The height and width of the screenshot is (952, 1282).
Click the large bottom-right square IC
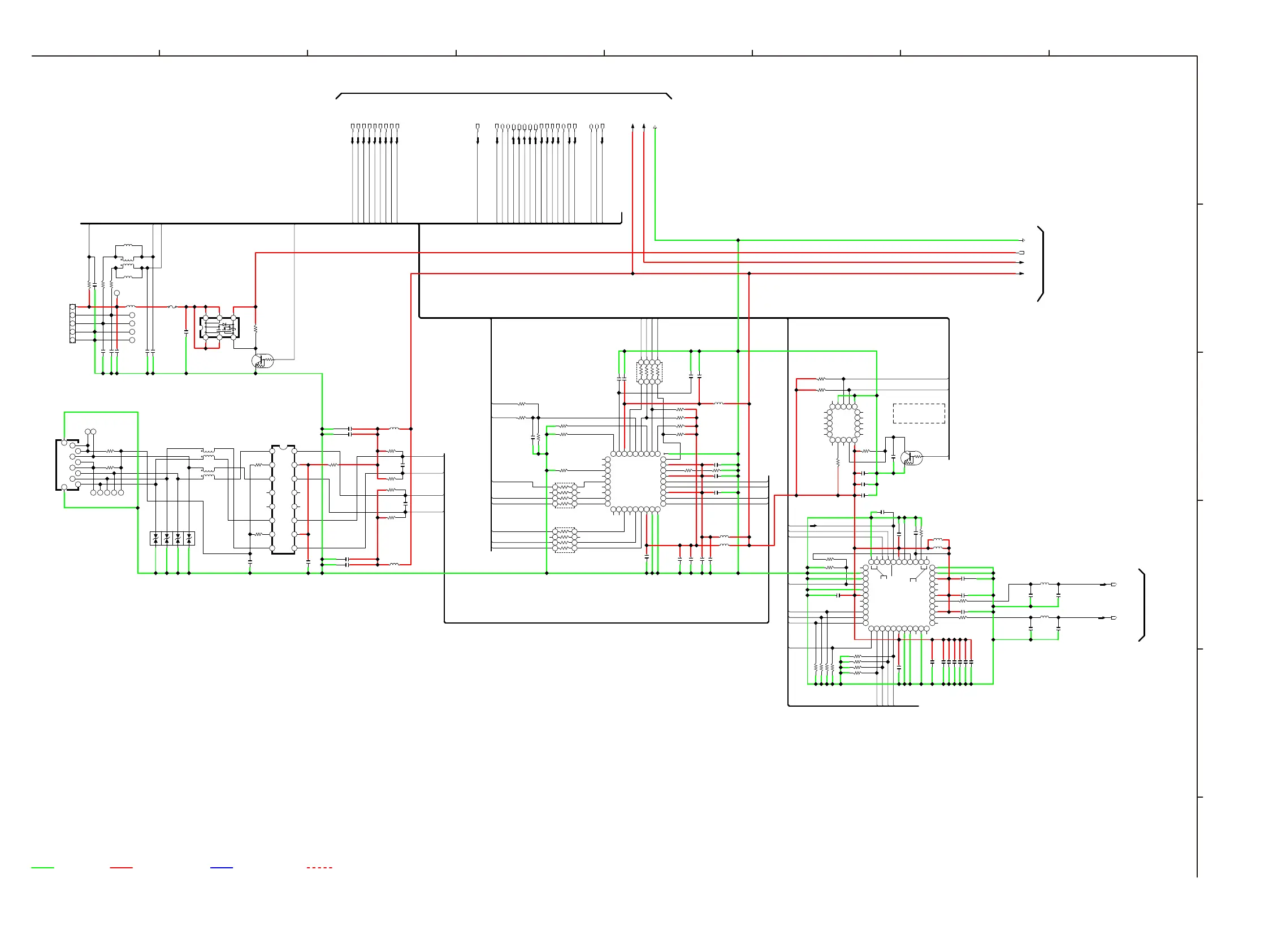(x=898, y=596)
